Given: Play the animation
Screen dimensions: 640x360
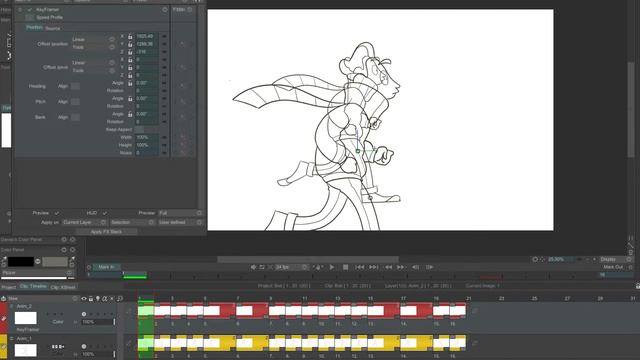Looking at the screenshot, I should click(x=332, y=267).
